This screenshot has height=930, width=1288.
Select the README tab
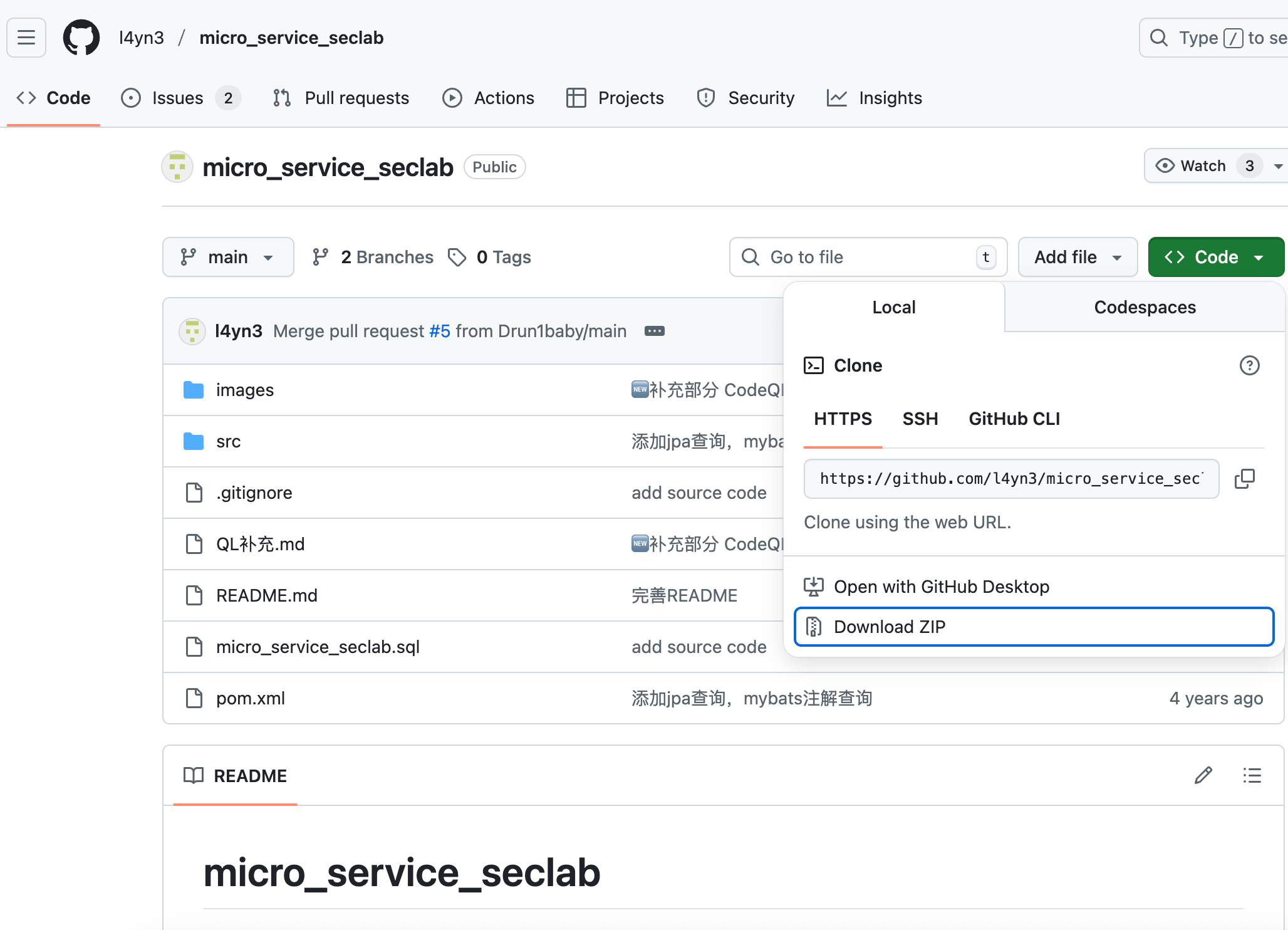click(x=235, y=776)
